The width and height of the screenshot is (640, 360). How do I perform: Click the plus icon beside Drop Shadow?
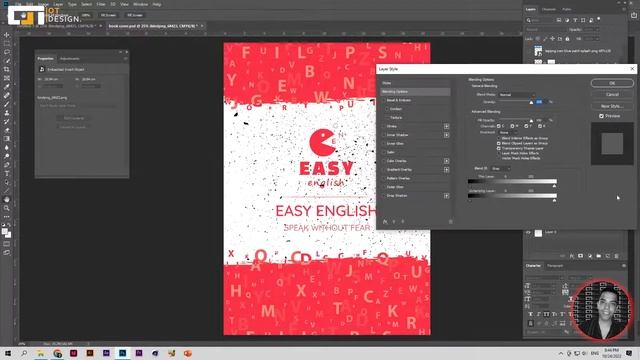[x=447, y=196]
